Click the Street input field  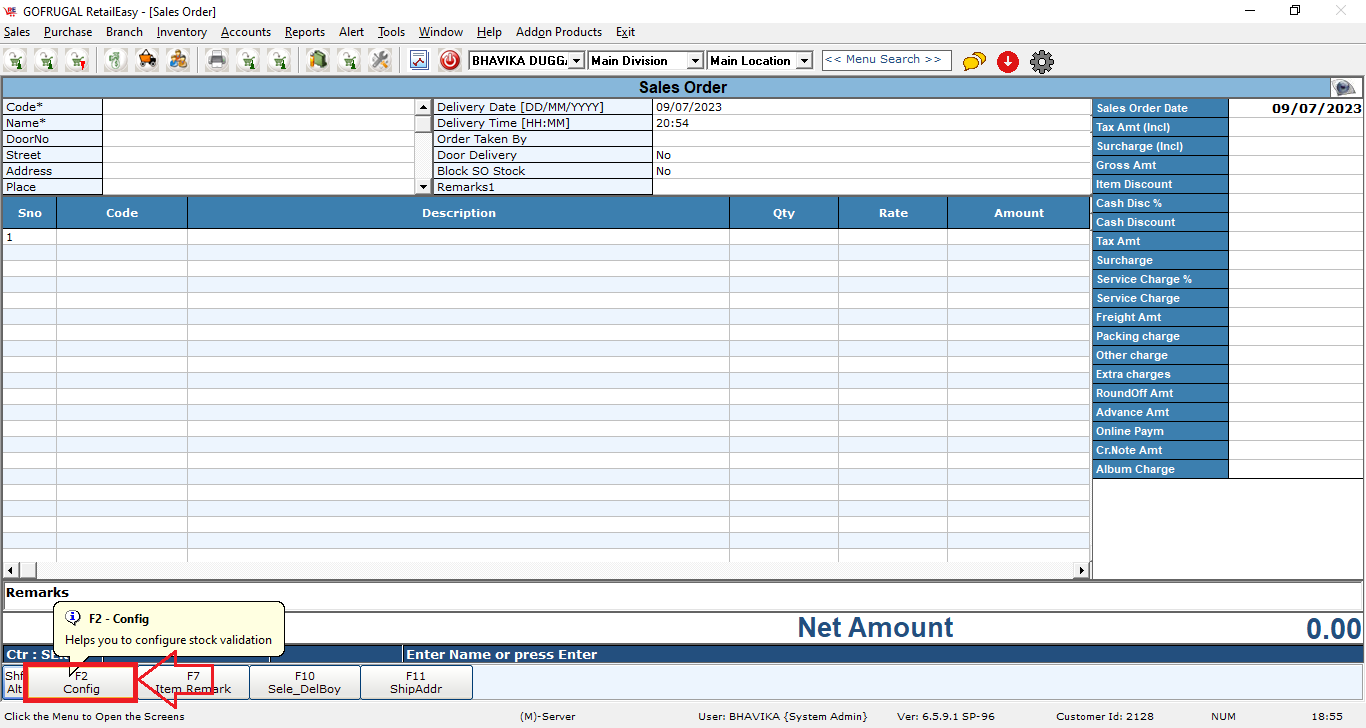pos(258,155)
